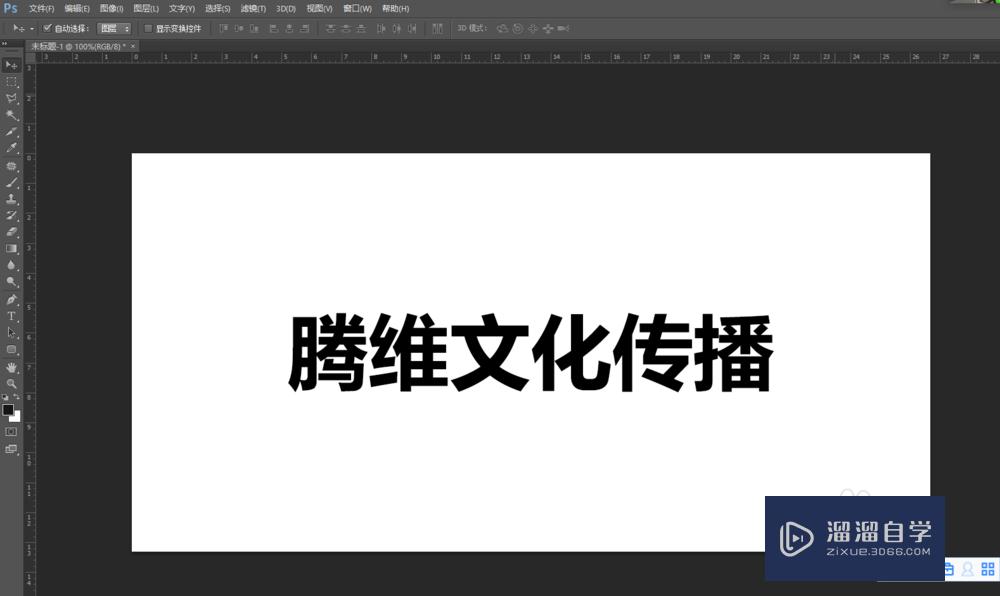
Task: Align vertical centers in options bar
Action: (x=239, y=29)
